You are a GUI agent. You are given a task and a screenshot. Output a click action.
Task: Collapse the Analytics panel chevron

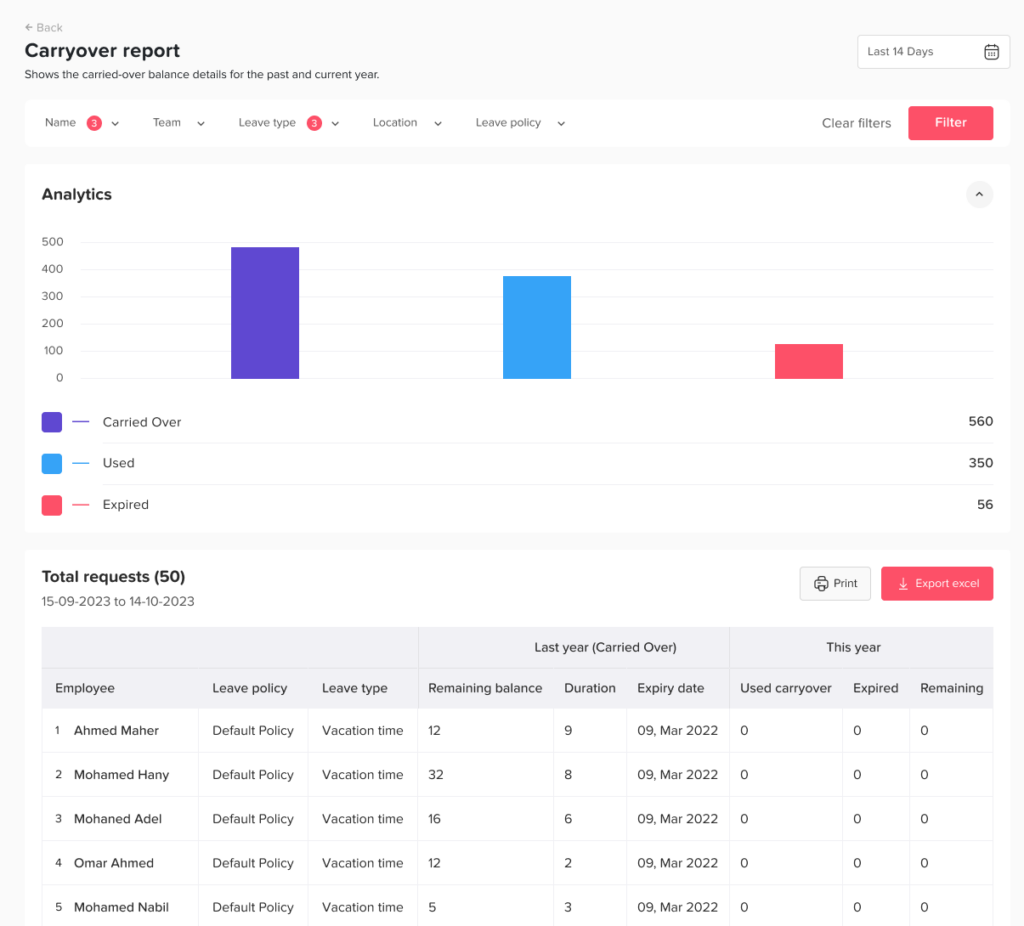[x=979, y=194]
